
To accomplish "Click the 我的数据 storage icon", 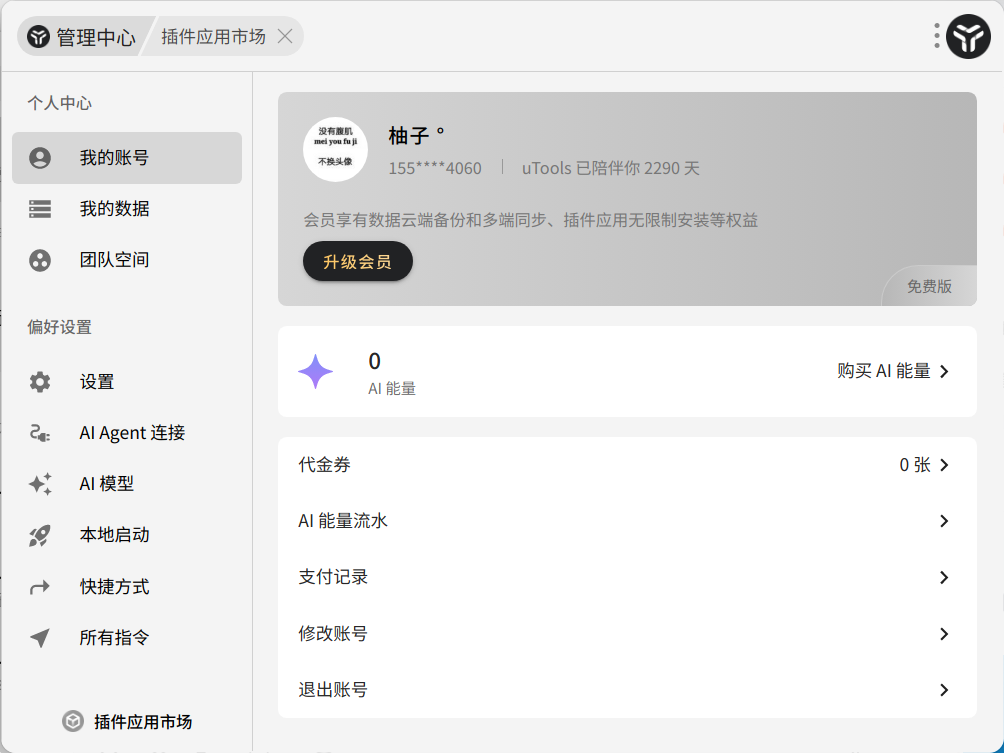I will point(40,209).
